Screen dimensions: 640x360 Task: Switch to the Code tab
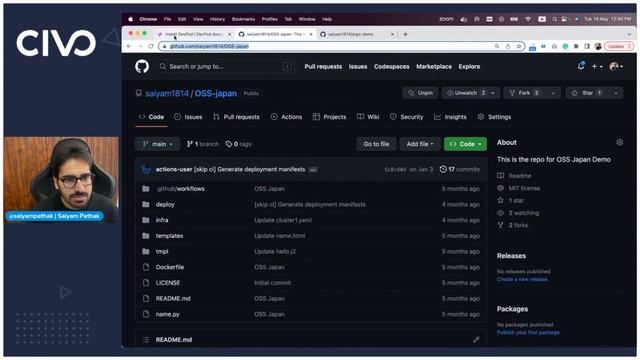click(x=151, y=117)
